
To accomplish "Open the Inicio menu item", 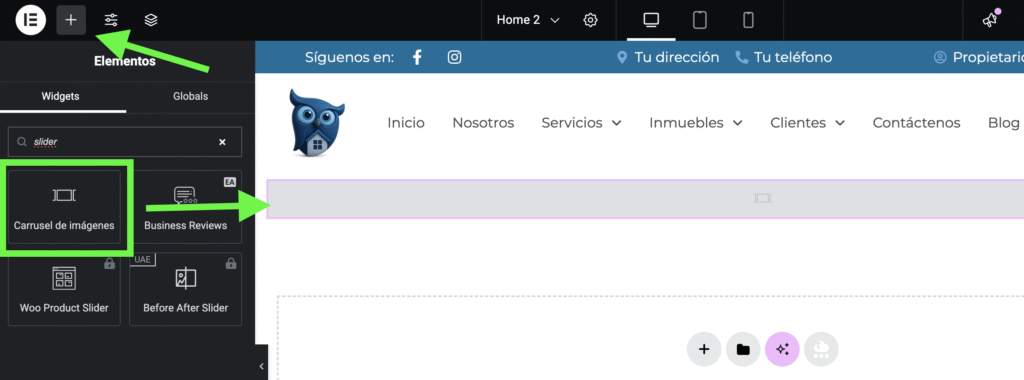I will click(406, 123).
